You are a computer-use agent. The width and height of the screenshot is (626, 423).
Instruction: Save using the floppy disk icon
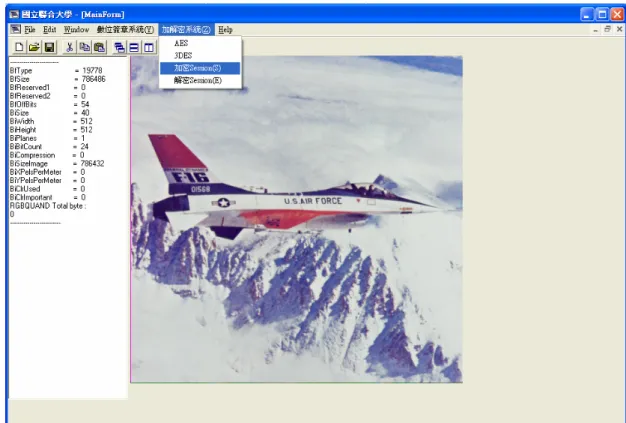49,47
